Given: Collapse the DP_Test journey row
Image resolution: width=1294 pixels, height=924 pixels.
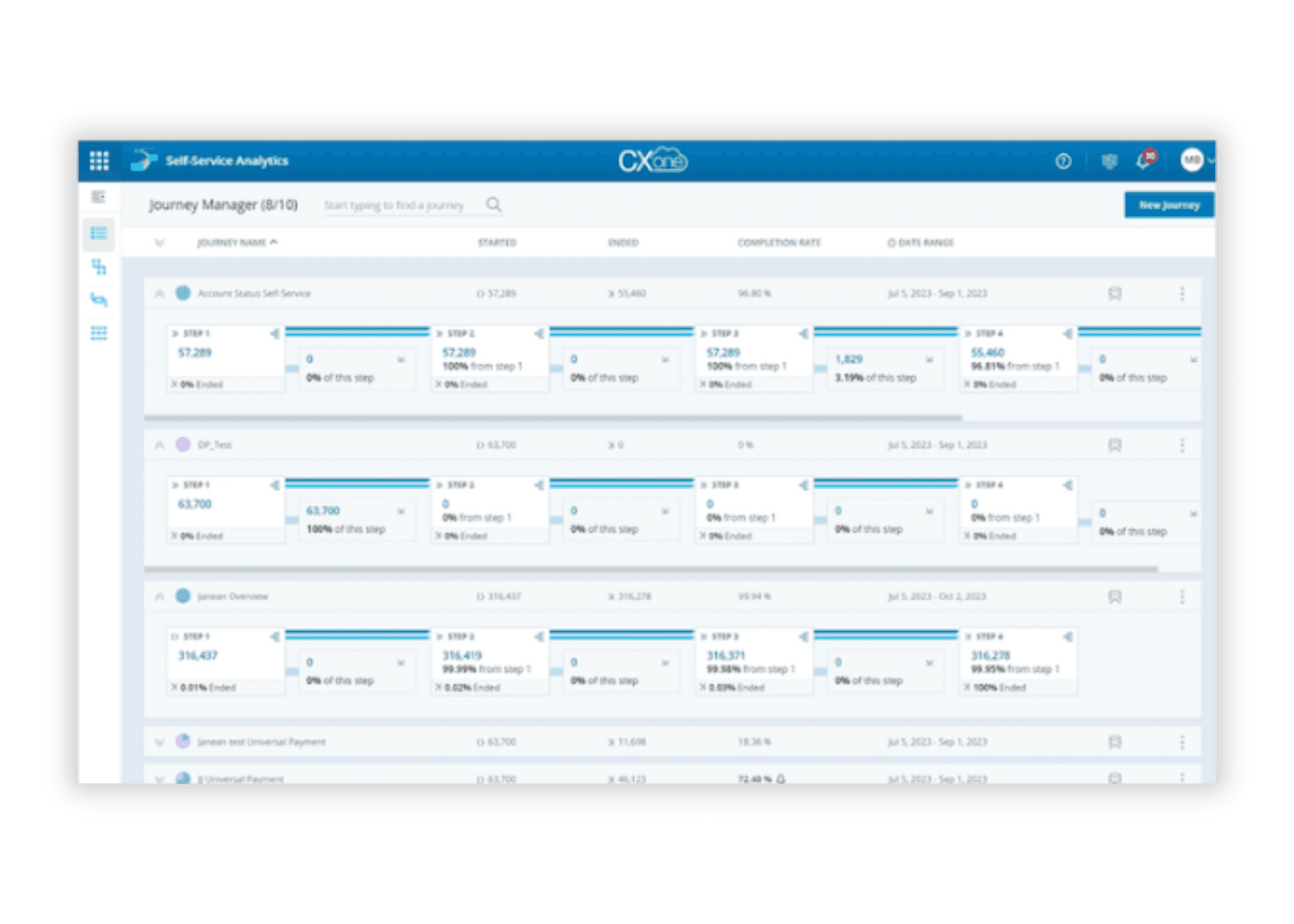Looking at the screenshot, I should [x=159, y=445].
